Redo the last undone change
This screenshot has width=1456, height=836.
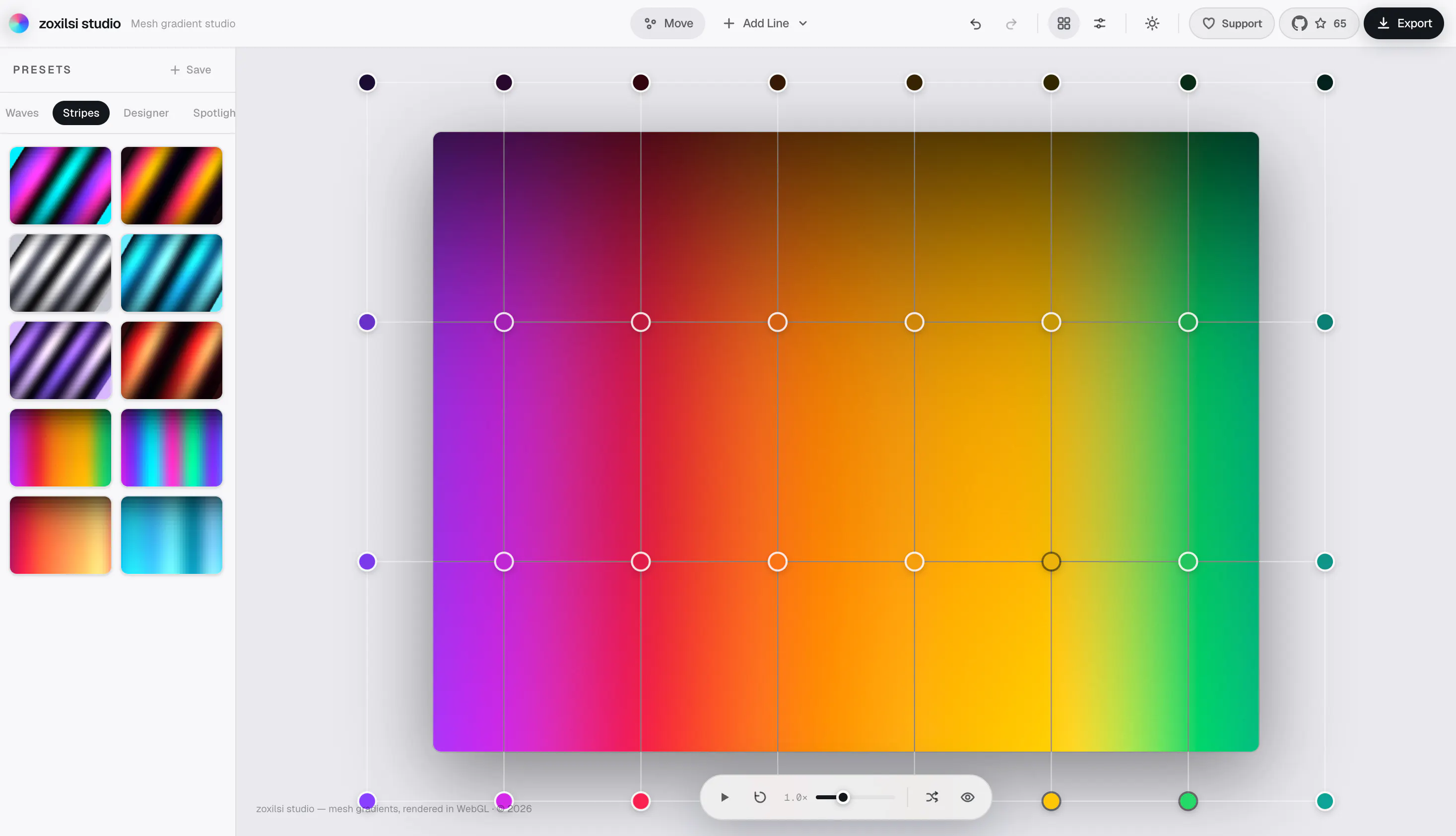point(1011,23)
